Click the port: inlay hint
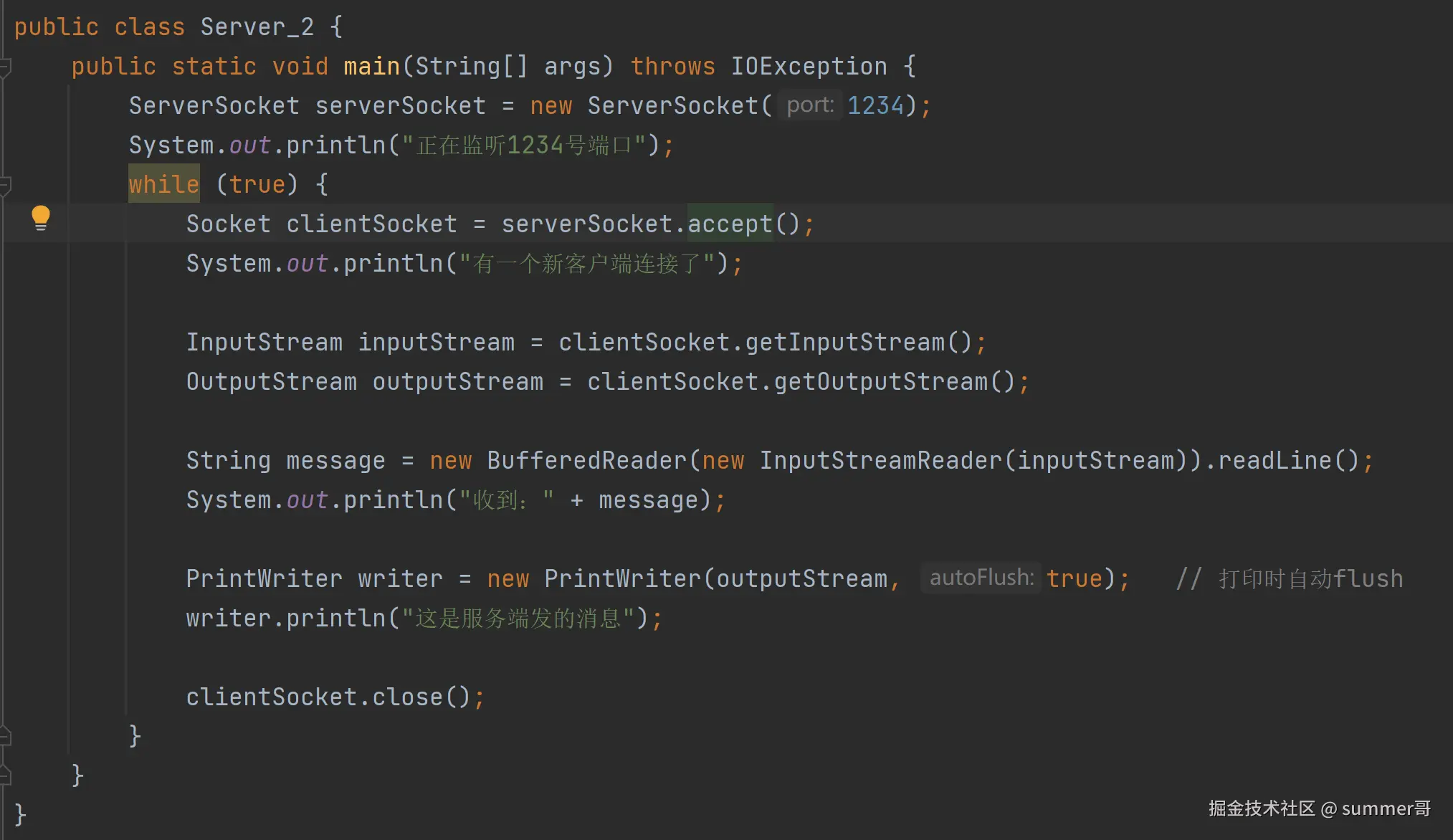Image resolution: width=1453 pixels, height=840 pixels. pos(810,106)
